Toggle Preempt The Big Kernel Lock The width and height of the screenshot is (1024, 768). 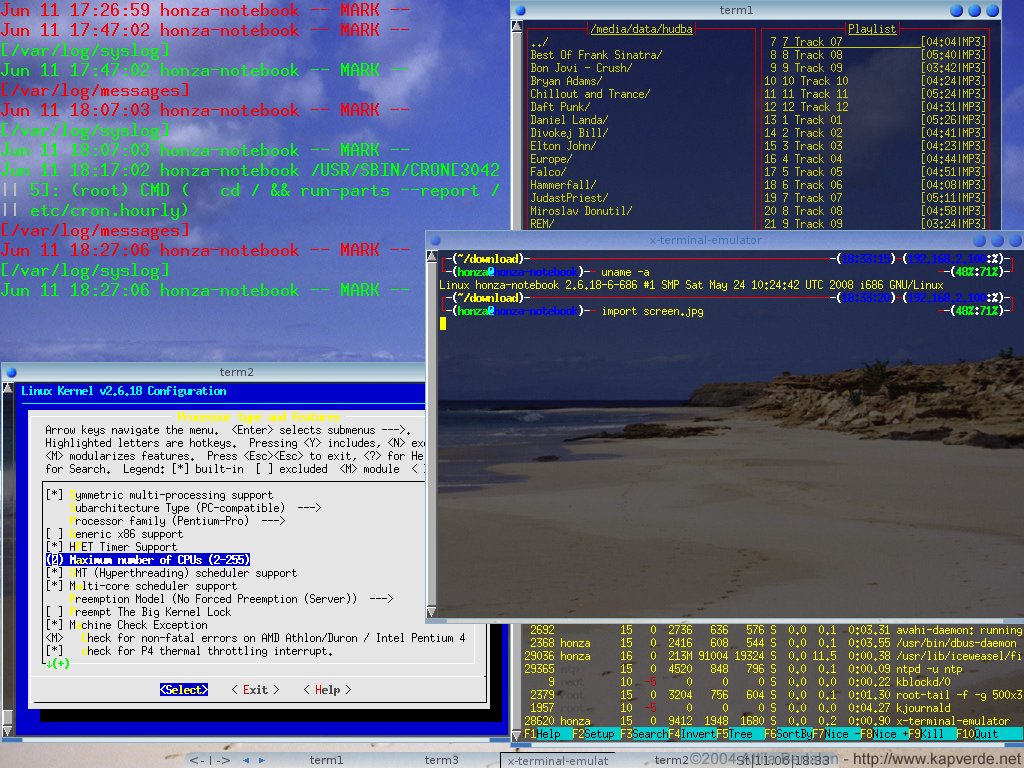click(x=138, y=612)
